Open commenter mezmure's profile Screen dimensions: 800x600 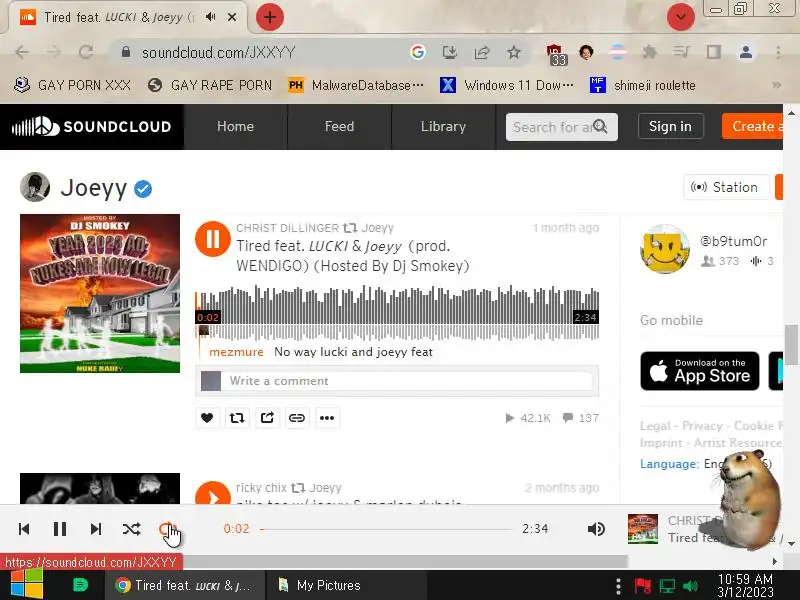[236, 352]
